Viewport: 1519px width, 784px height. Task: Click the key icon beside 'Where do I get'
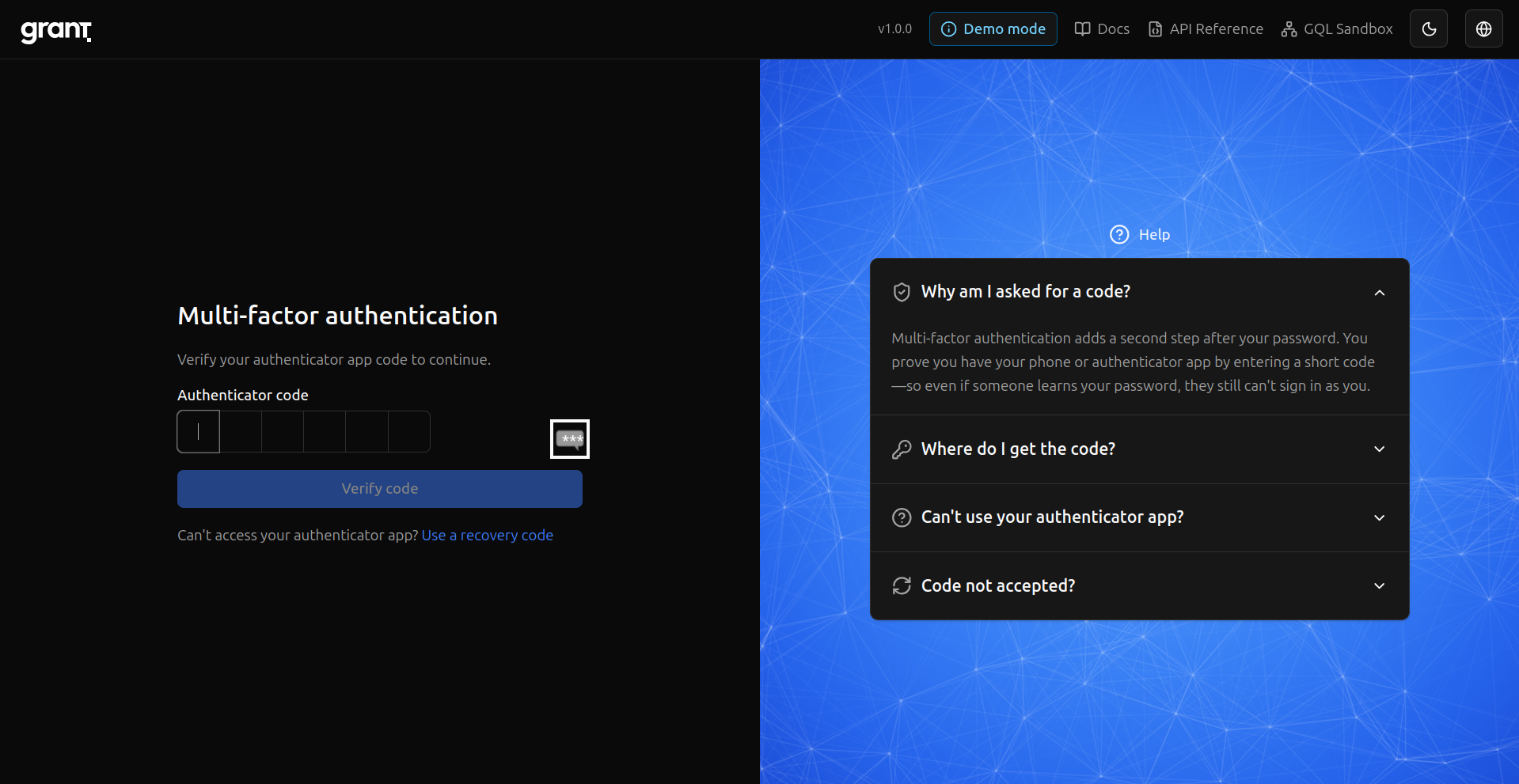[x=902, y=449]
